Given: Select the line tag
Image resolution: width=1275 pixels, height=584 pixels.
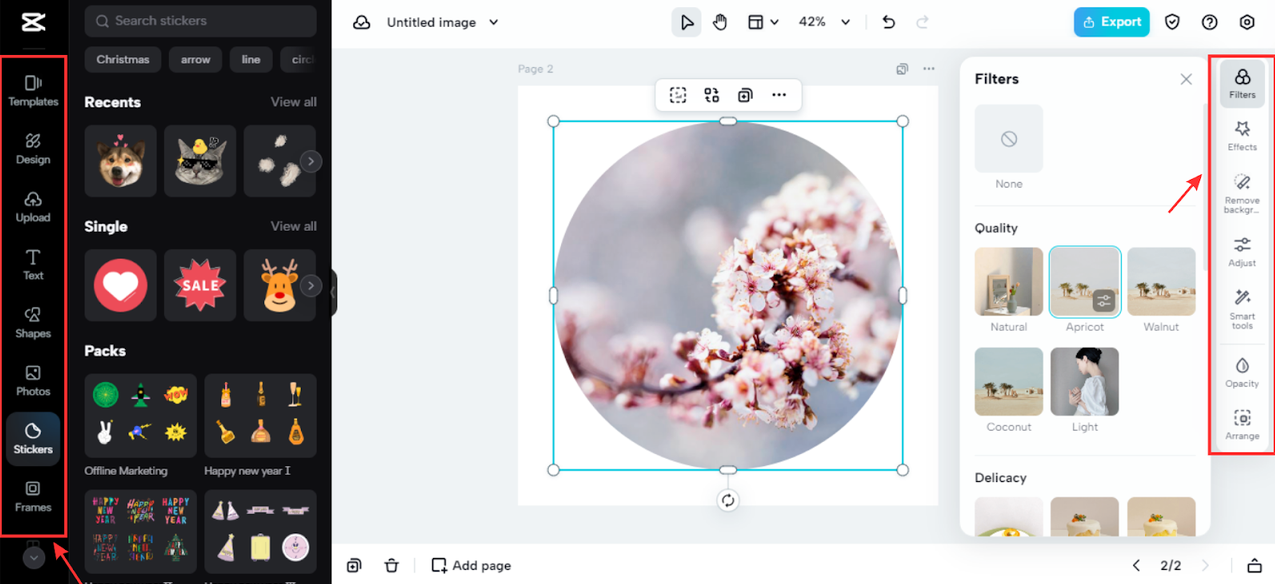Looking at the screenshot, I should [x=251, y=59].
